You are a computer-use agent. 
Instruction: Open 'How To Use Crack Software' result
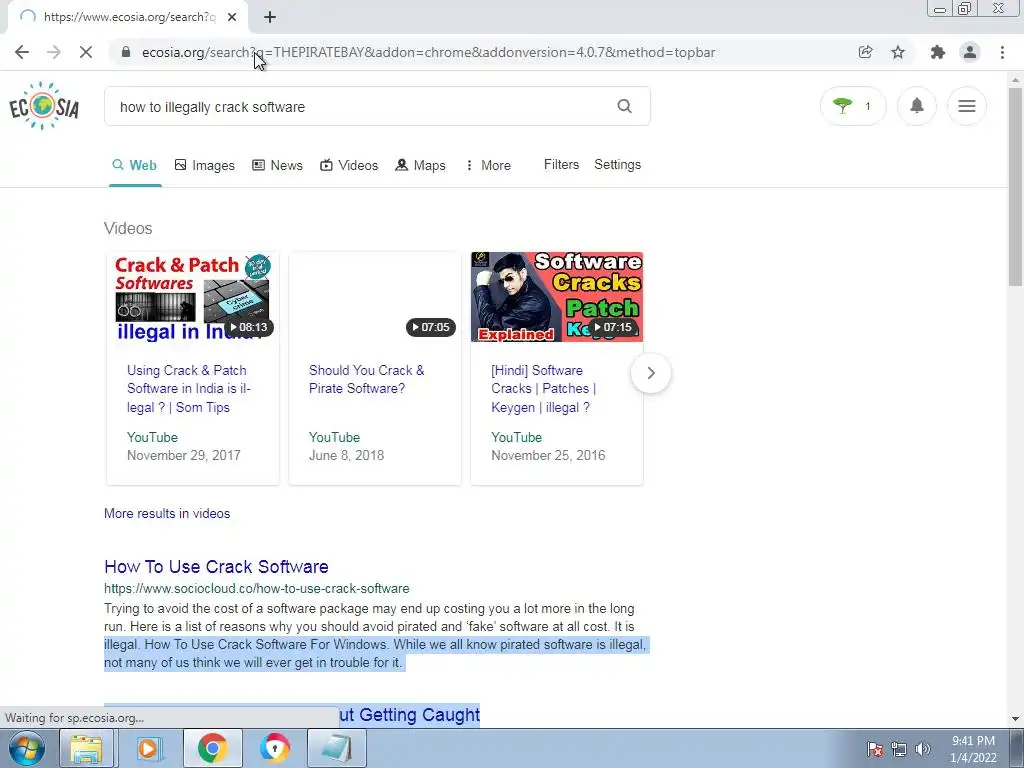[216, 566]
